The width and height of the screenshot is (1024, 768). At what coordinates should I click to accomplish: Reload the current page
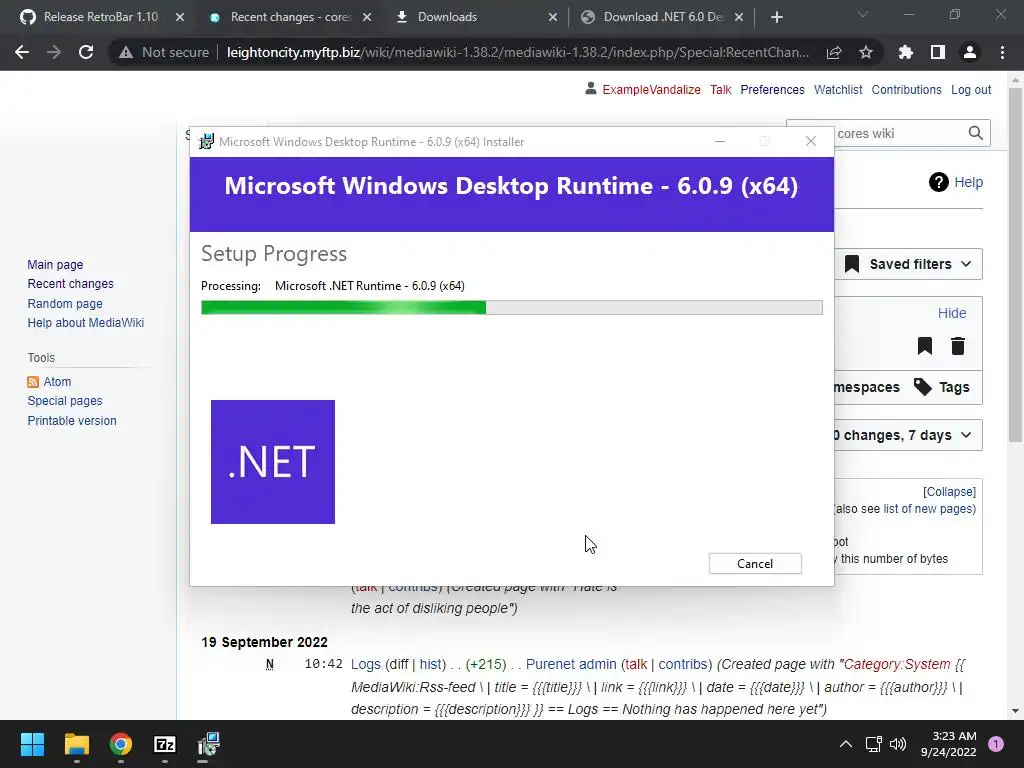click(86, 52)
